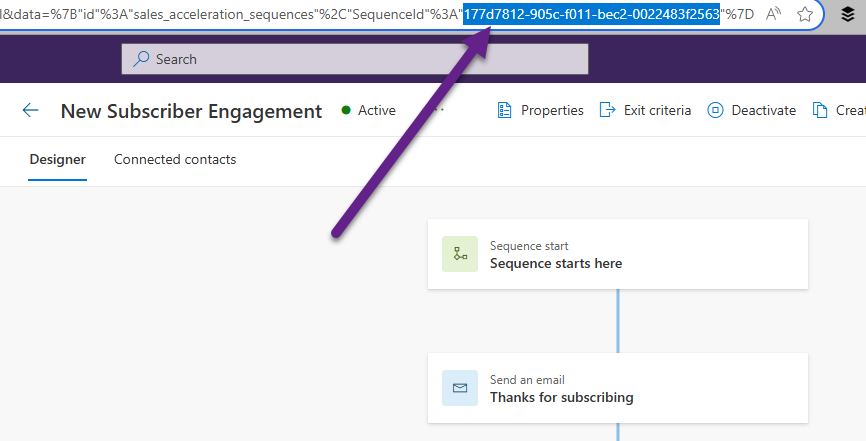Screen dimensions: 866x441
Task: Add the page to favorites with the star
Action: 805,14
